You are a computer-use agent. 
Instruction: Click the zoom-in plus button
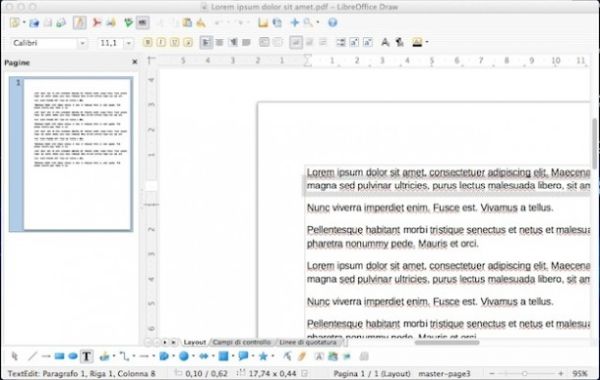(561, 373)
